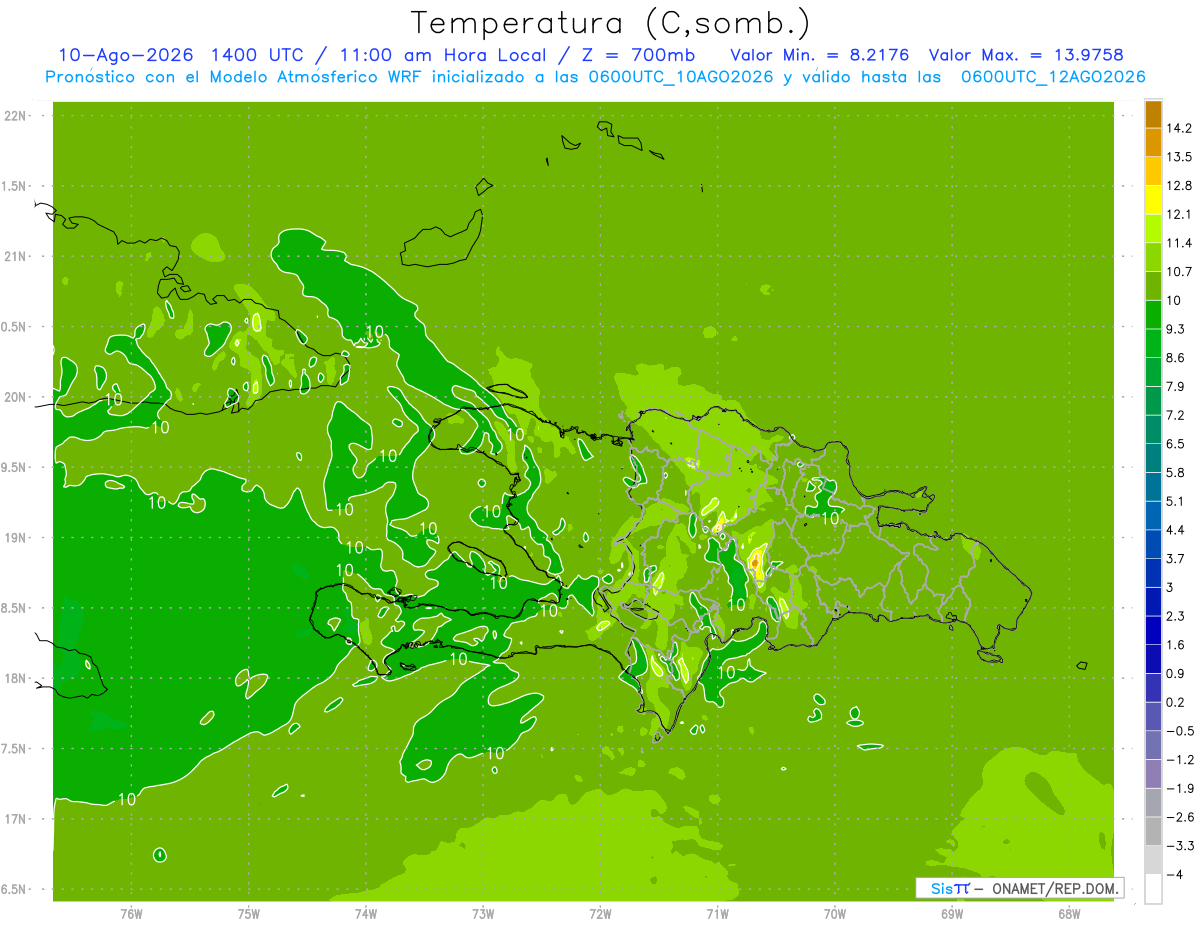Click the '11.4' legend value
Viewport: 1200px width, 927px height.
(x=1180, y=243)
